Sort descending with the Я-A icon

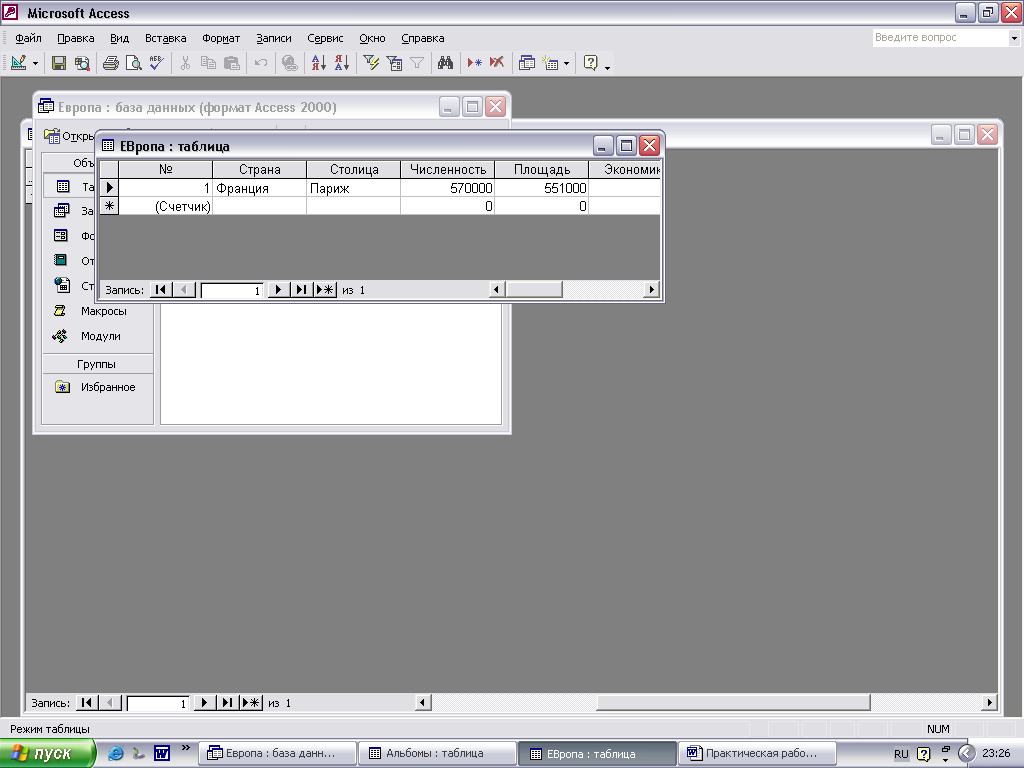pyautogui.click(x=342, y=63)
